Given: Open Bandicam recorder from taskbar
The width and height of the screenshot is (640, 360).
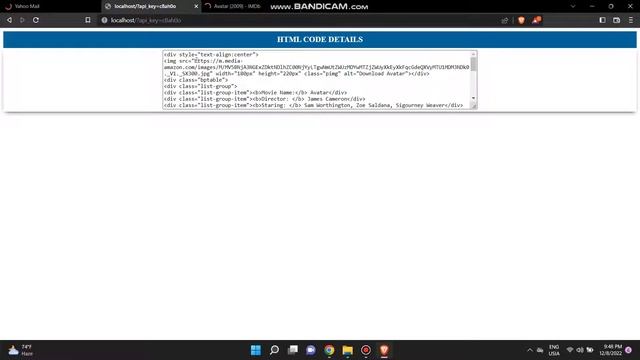Looking at the screenshot, I should (x=366, y=350).
